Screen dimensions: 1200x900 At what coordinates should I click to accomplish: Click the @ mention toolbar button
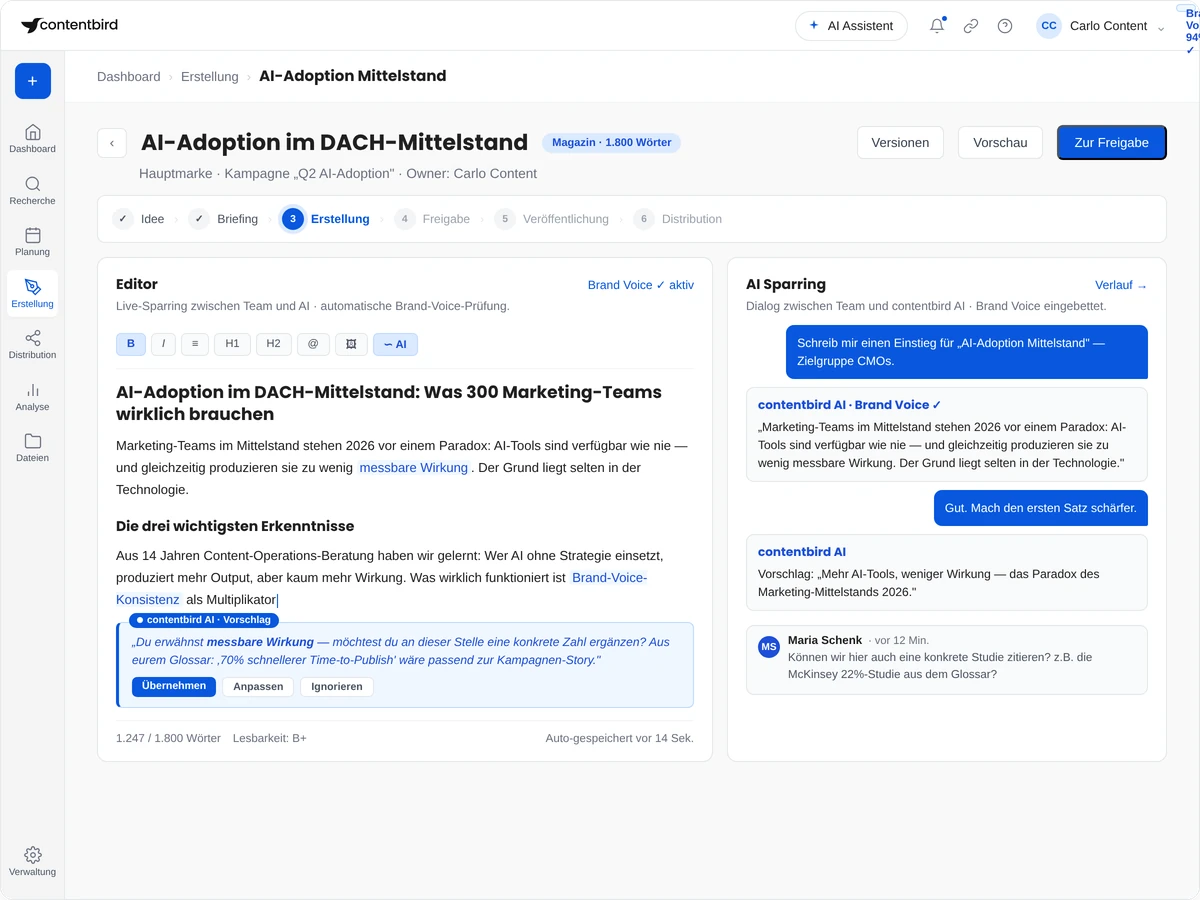[x=313, y=344]
